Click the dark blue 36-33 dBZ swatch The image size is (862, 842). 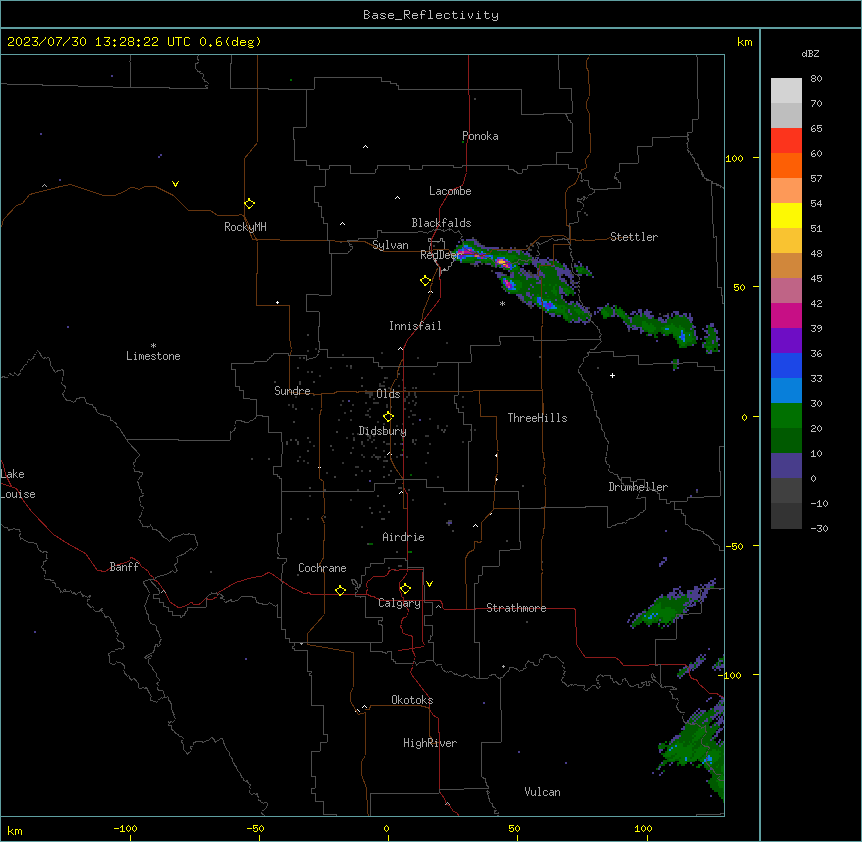pos(786,365)
